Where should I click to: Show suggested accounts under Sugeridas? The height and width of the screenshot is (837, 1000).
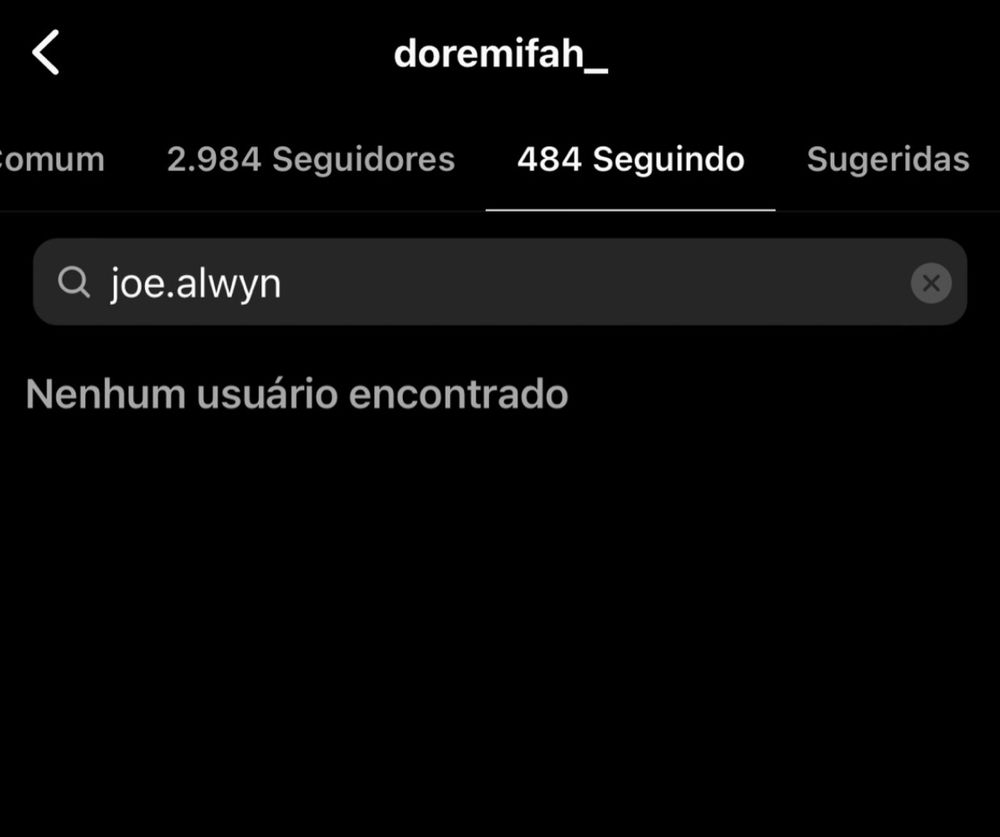coord(888,159)
